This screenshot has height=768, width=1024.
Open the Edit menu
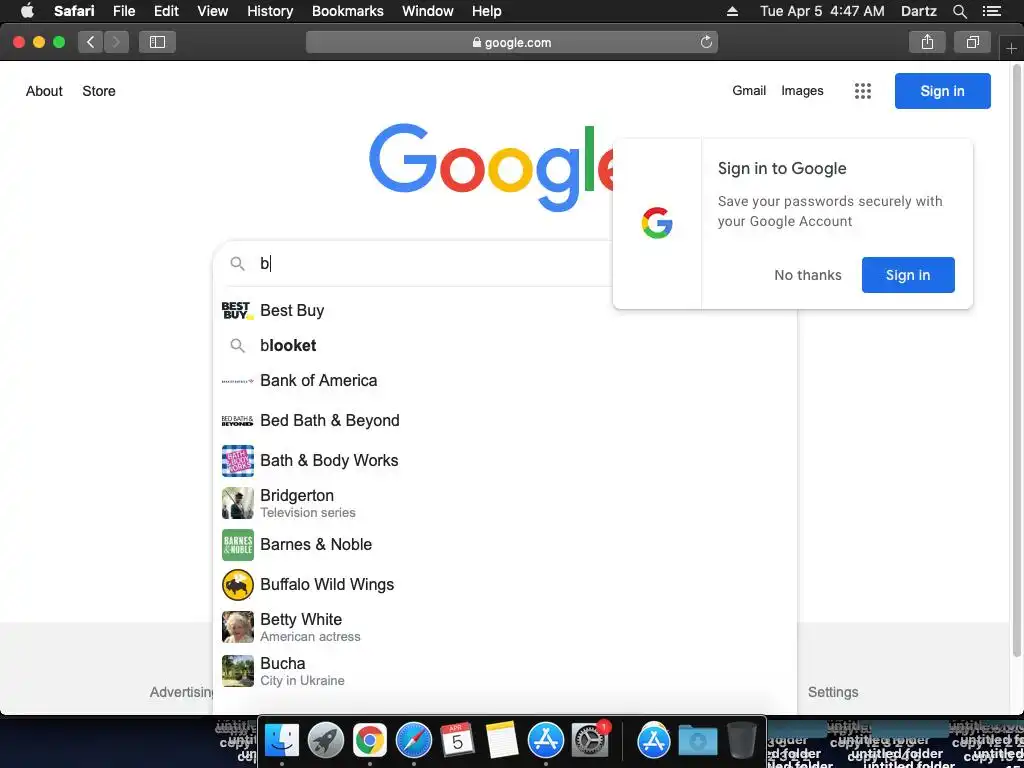pyautogui.click(x=166, y=11)
